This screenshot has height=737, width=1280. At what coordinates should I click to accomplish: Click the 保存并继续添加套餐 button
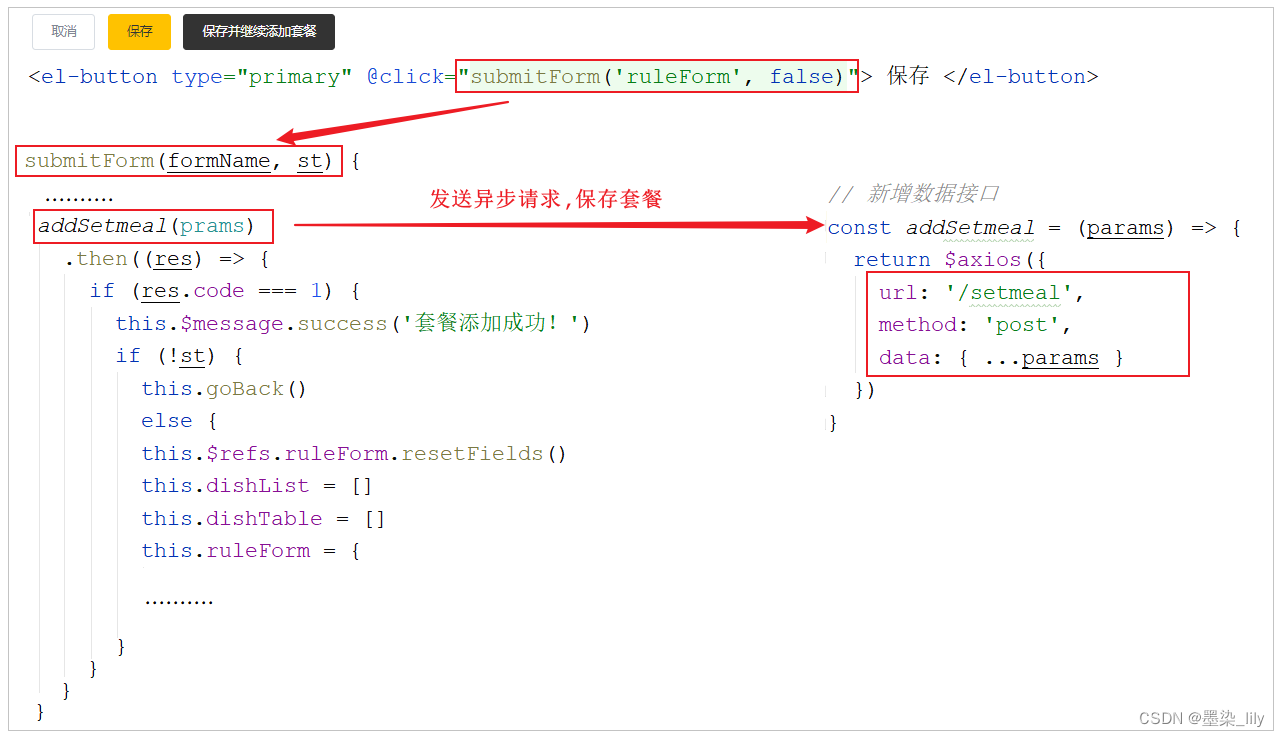pyautogui.click(x=259, y=32)
